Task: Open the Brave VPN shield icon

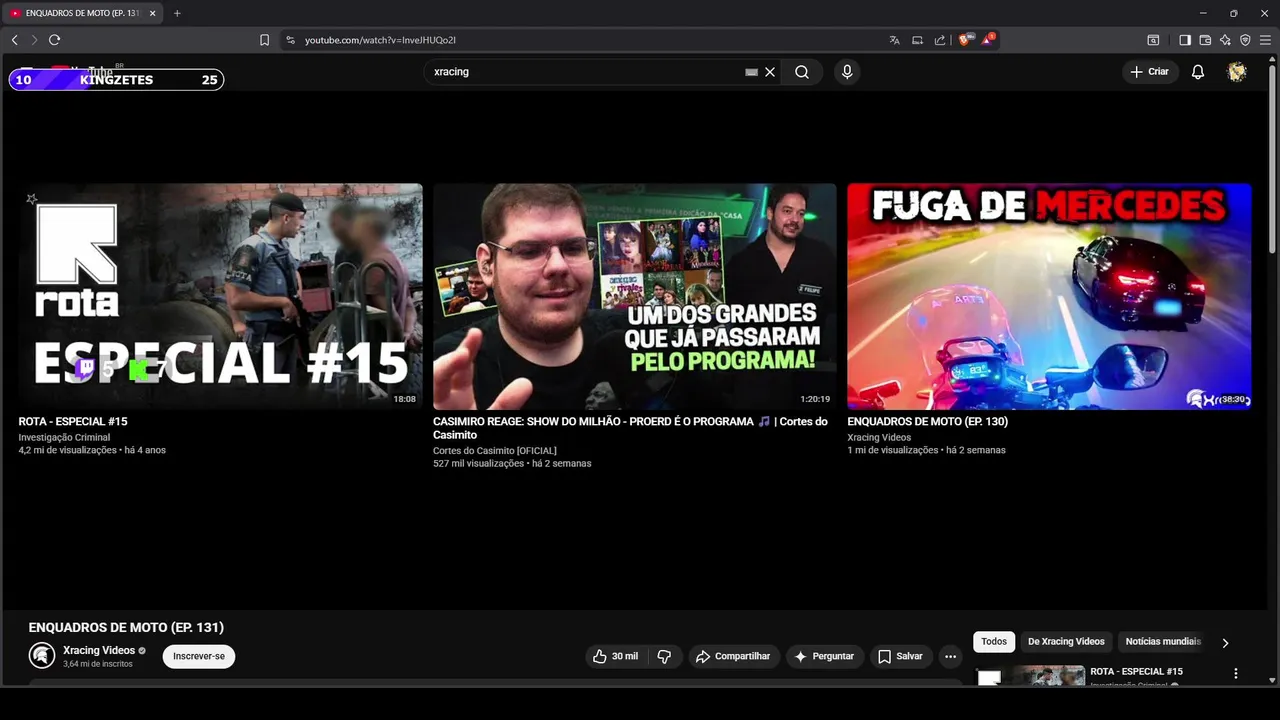Action: 1245,40
